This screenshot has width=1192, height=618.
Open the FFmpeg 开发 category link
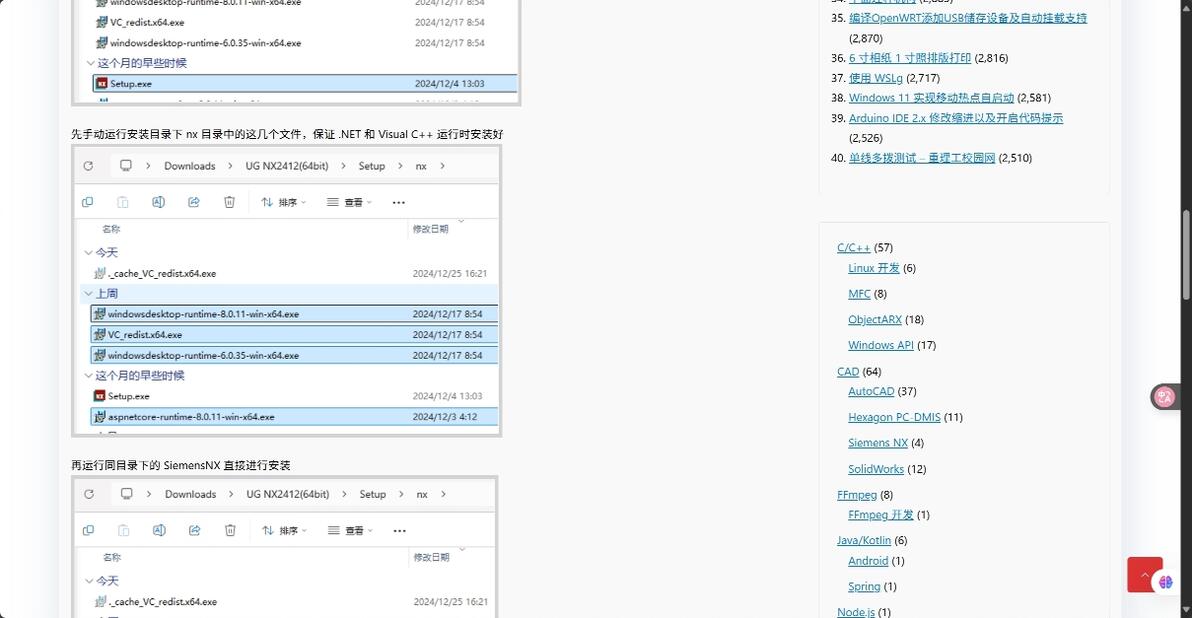[x=880, y=515]
